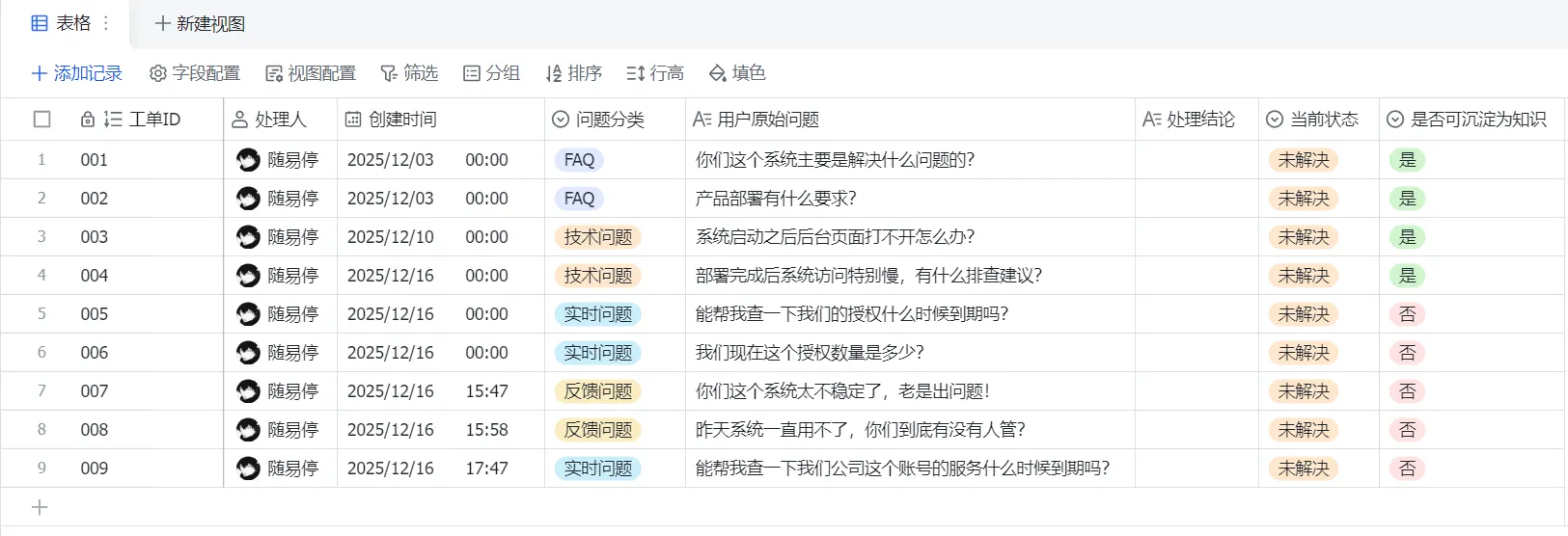Click the lock icon beside 工单ID header

tap(88, 120)
